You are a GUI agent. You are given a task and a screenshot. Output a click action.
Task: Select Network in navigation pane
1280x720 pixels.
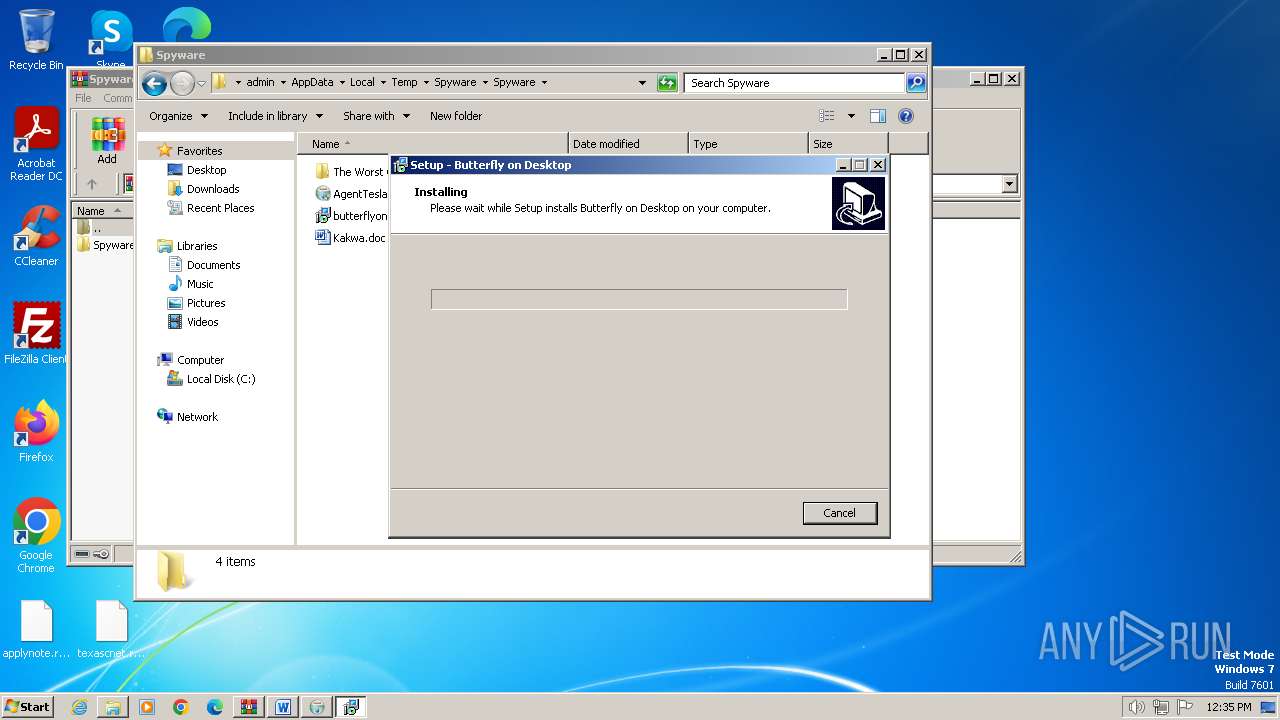point(197,417)
